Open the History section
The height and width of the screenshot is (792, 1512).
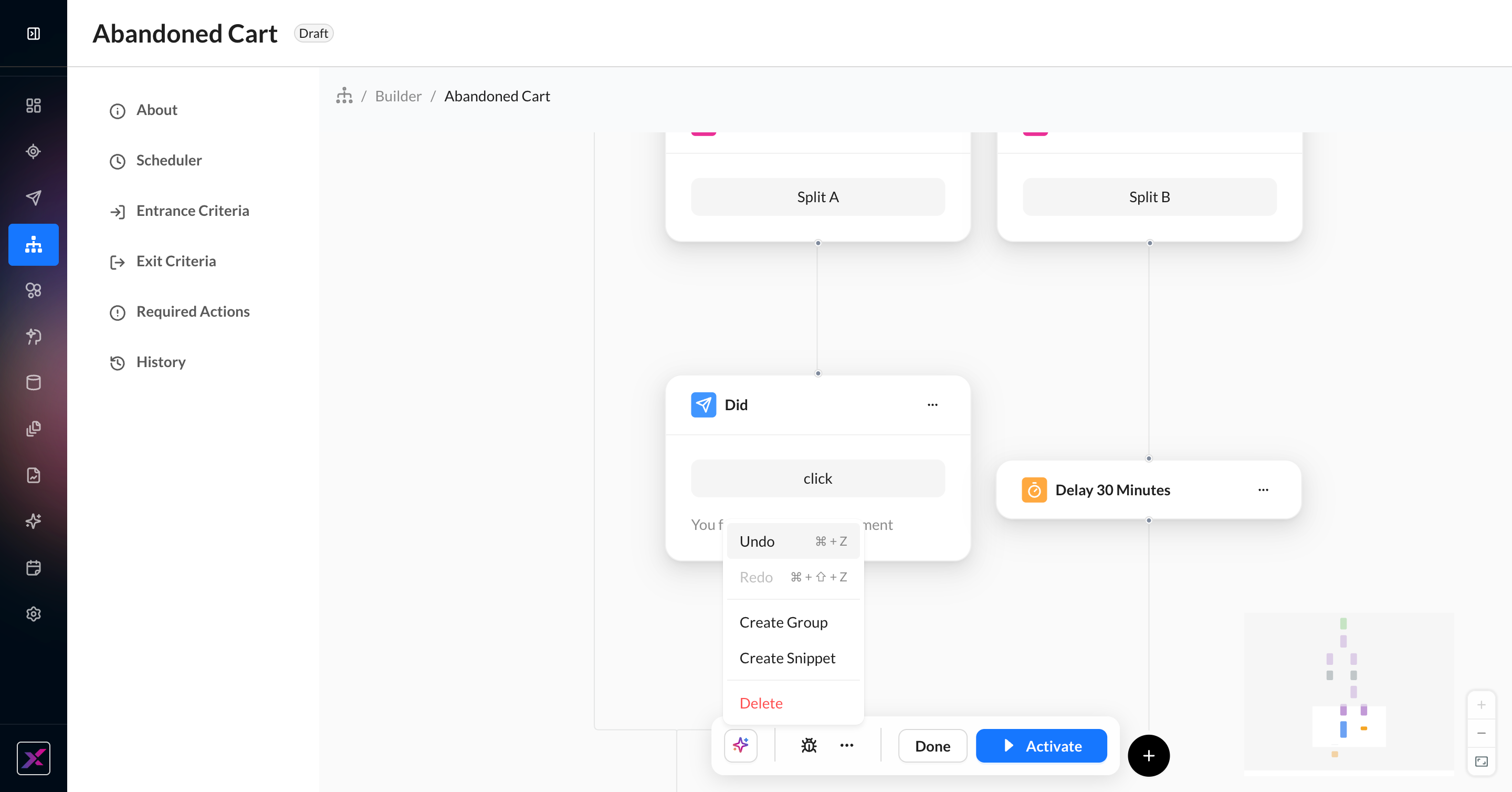(148, 362)
